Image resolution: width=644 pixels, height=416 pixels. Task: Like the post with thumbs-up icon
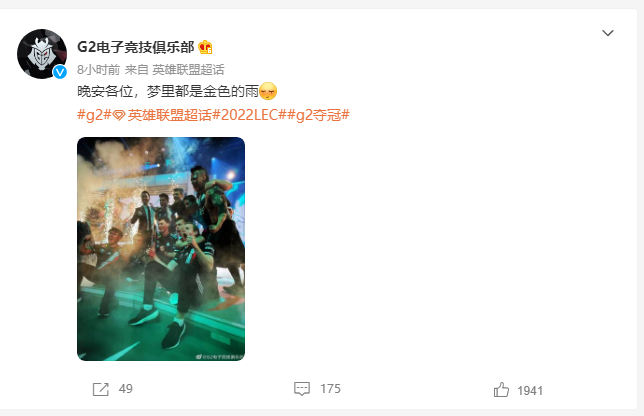pos(501,390)
